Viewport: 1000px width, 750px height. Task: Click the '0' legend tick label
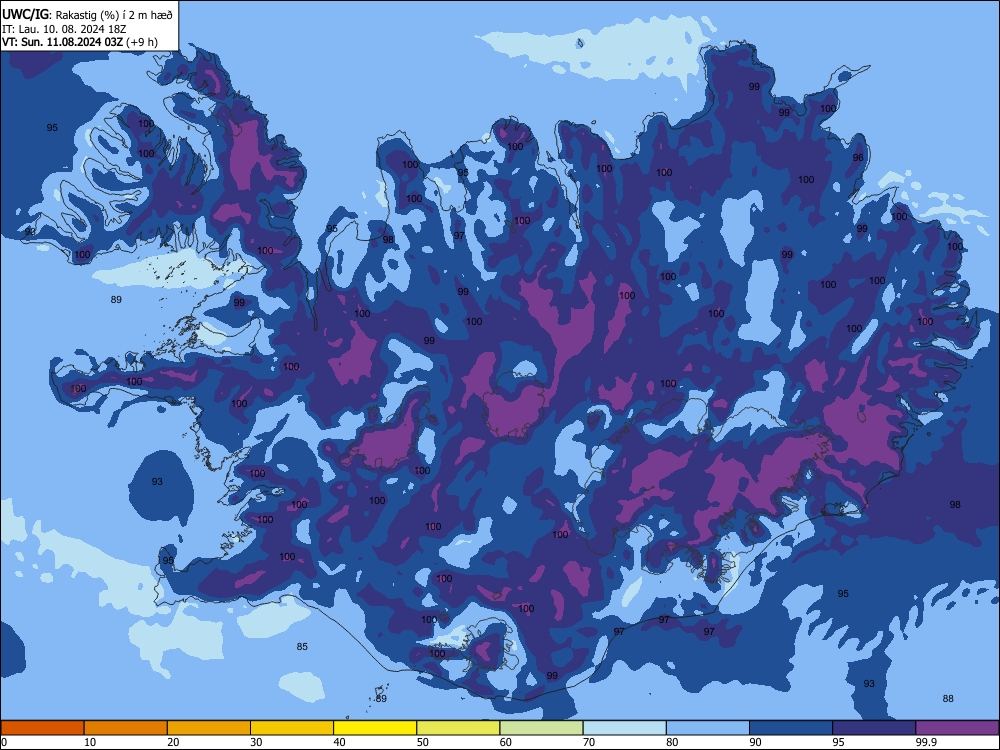4,742
